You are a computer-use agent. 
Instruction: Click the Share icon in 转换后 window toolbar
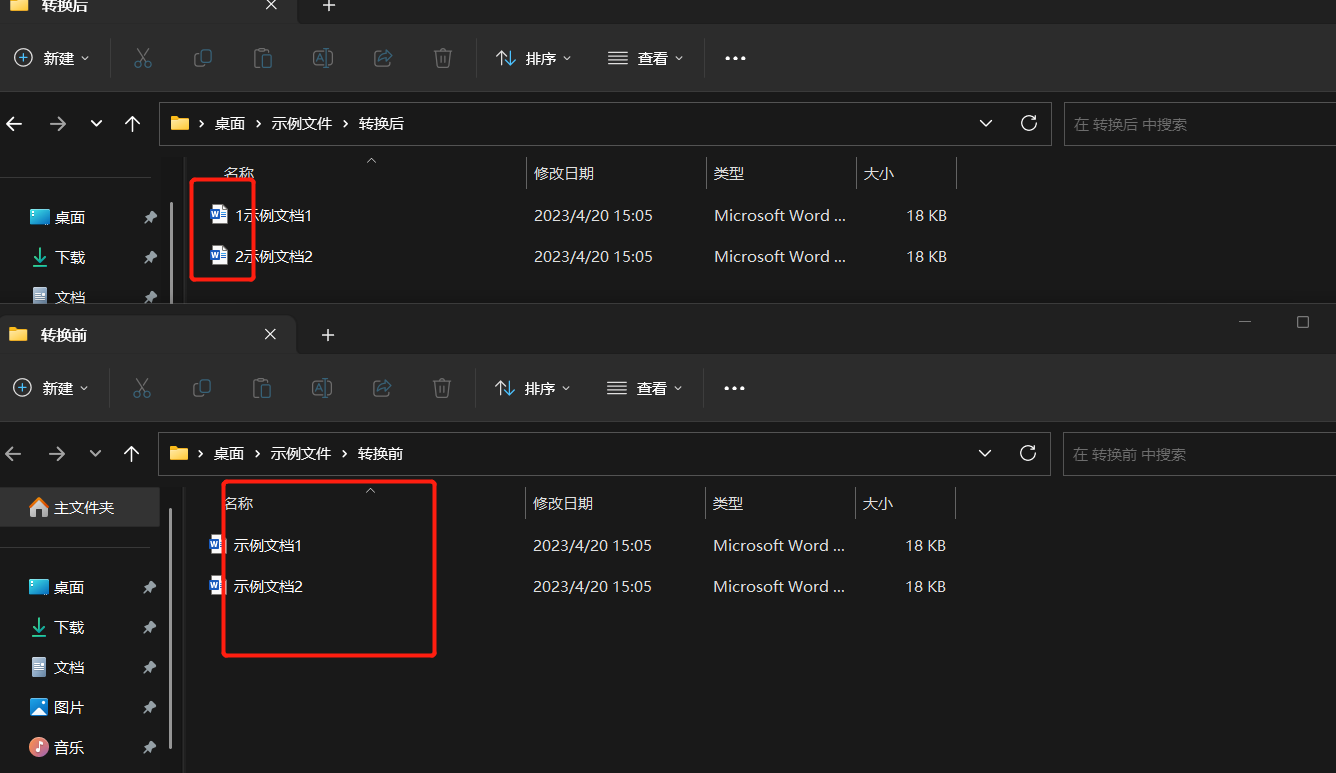point(383,58)
